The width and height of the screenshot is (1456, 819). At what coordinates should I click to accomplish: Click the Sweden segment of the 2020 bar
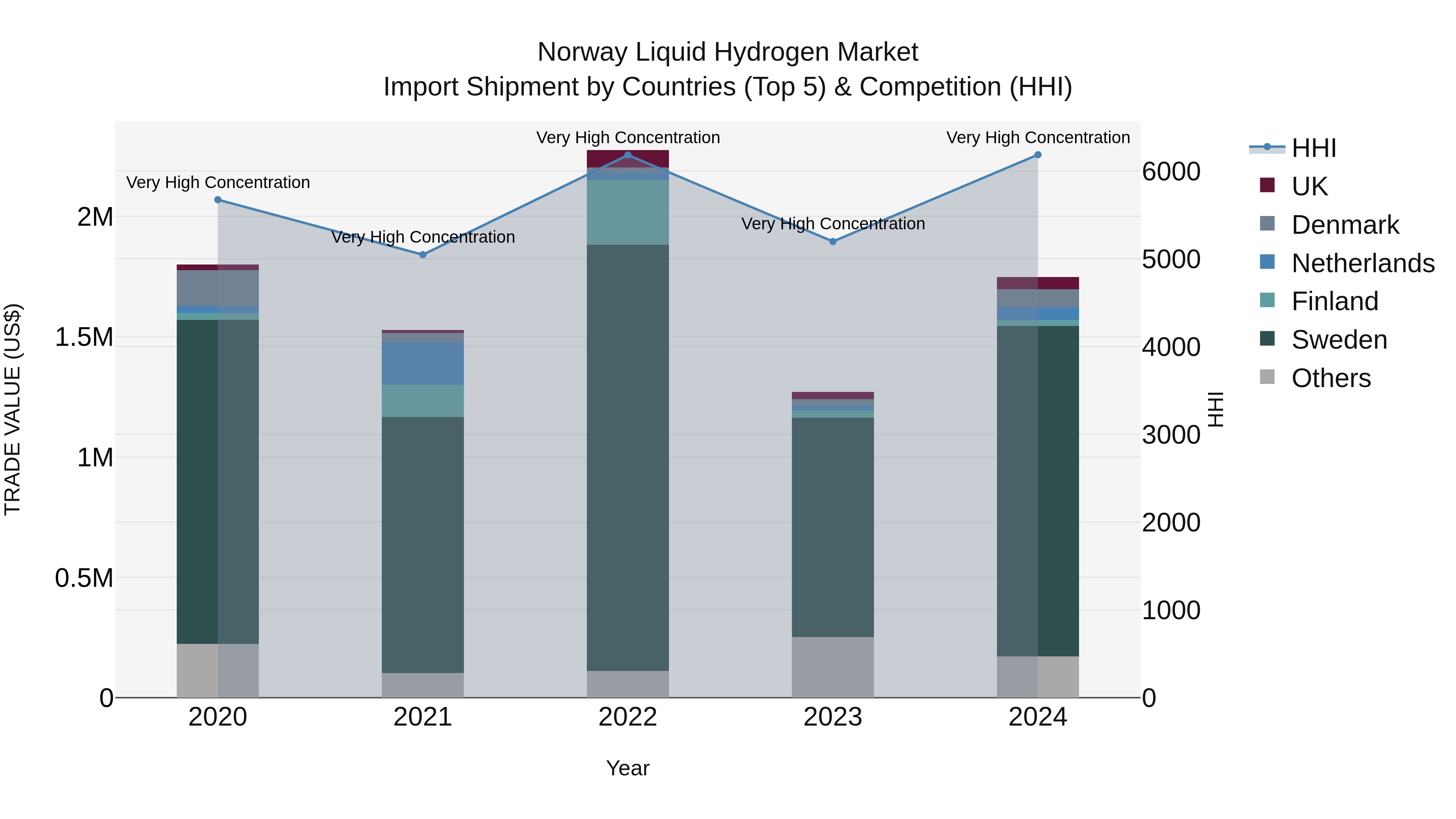point(218,482)
